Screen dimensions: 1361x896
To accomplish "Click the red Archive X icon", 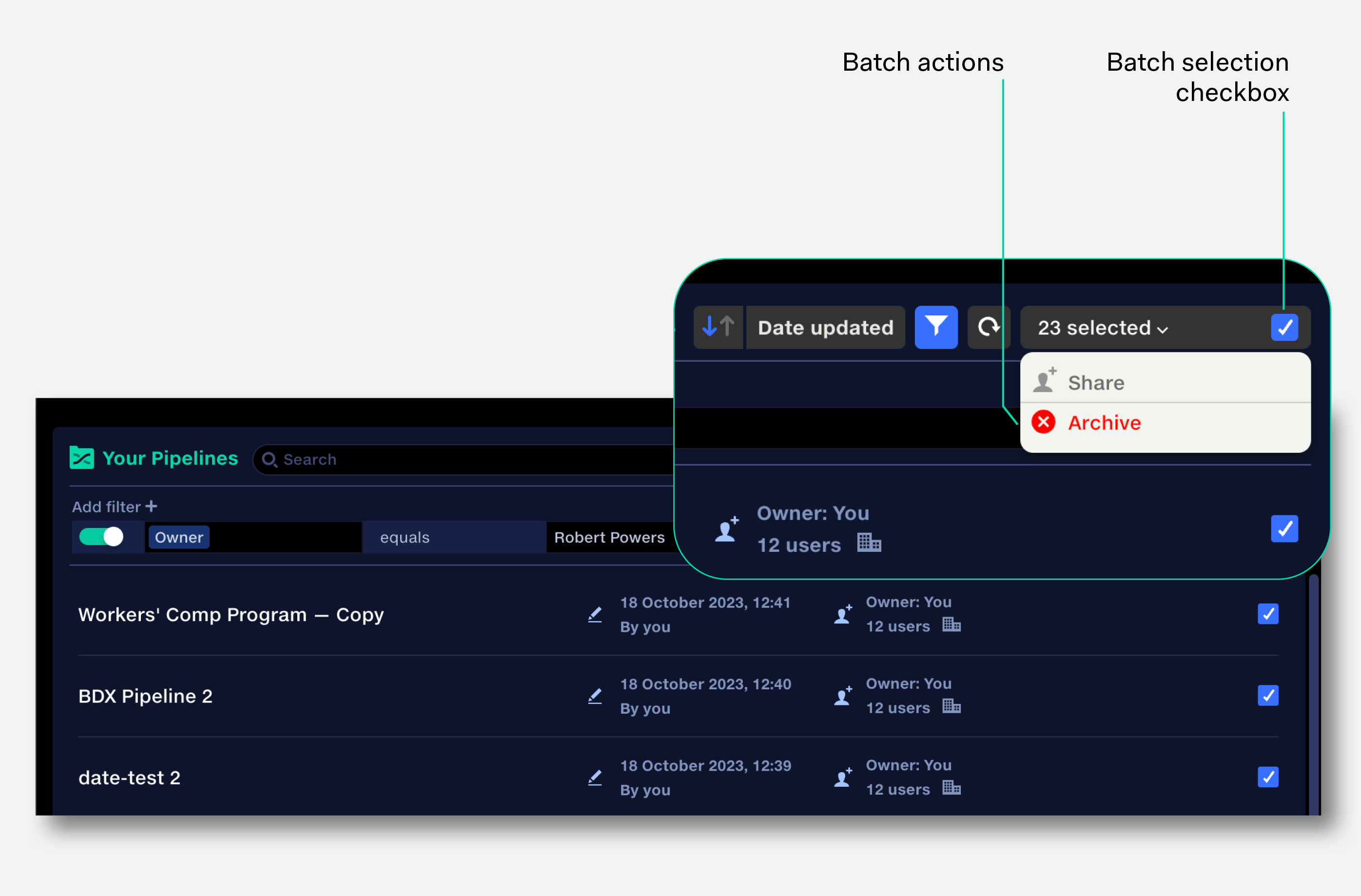I will (1044, 422).
